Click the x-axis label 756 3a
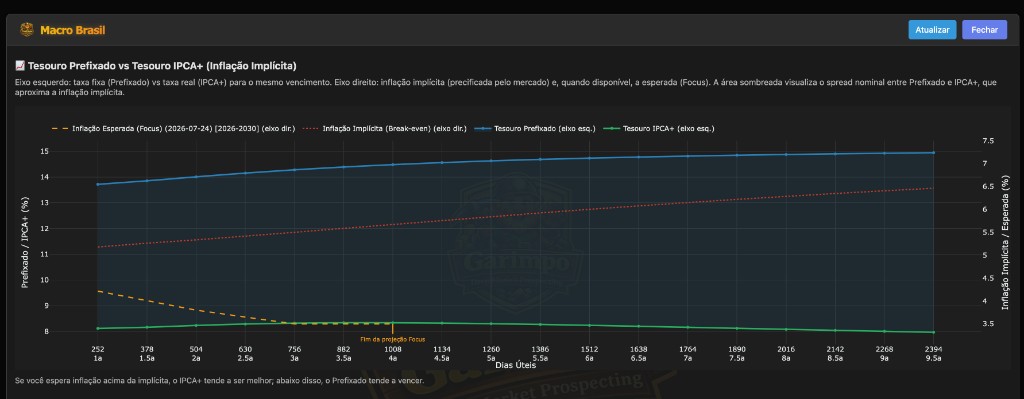The height and width of the screenshot is (399, 1024). click(295, 353)
